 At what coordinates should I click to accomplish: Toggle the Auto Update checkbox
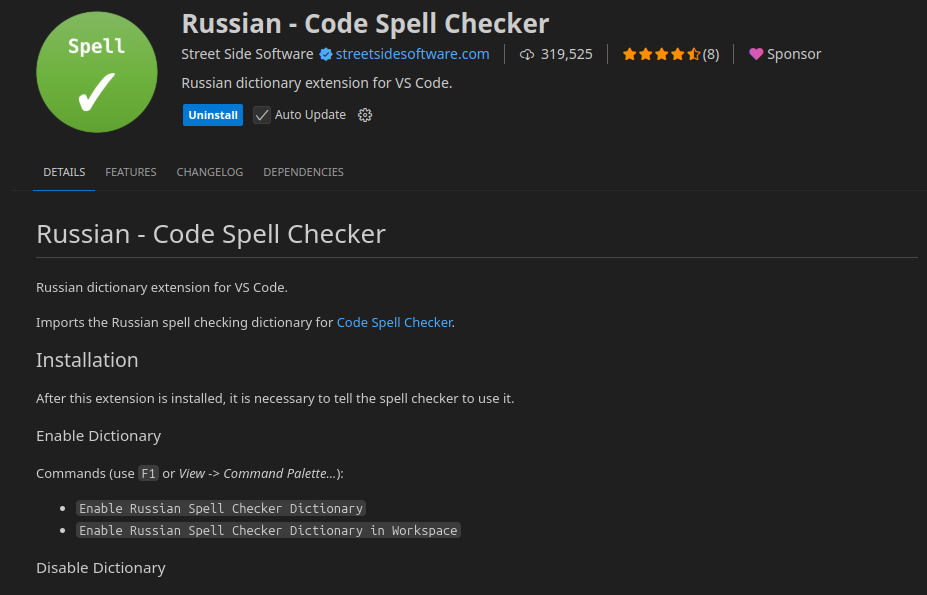click(x=262, y=115)
